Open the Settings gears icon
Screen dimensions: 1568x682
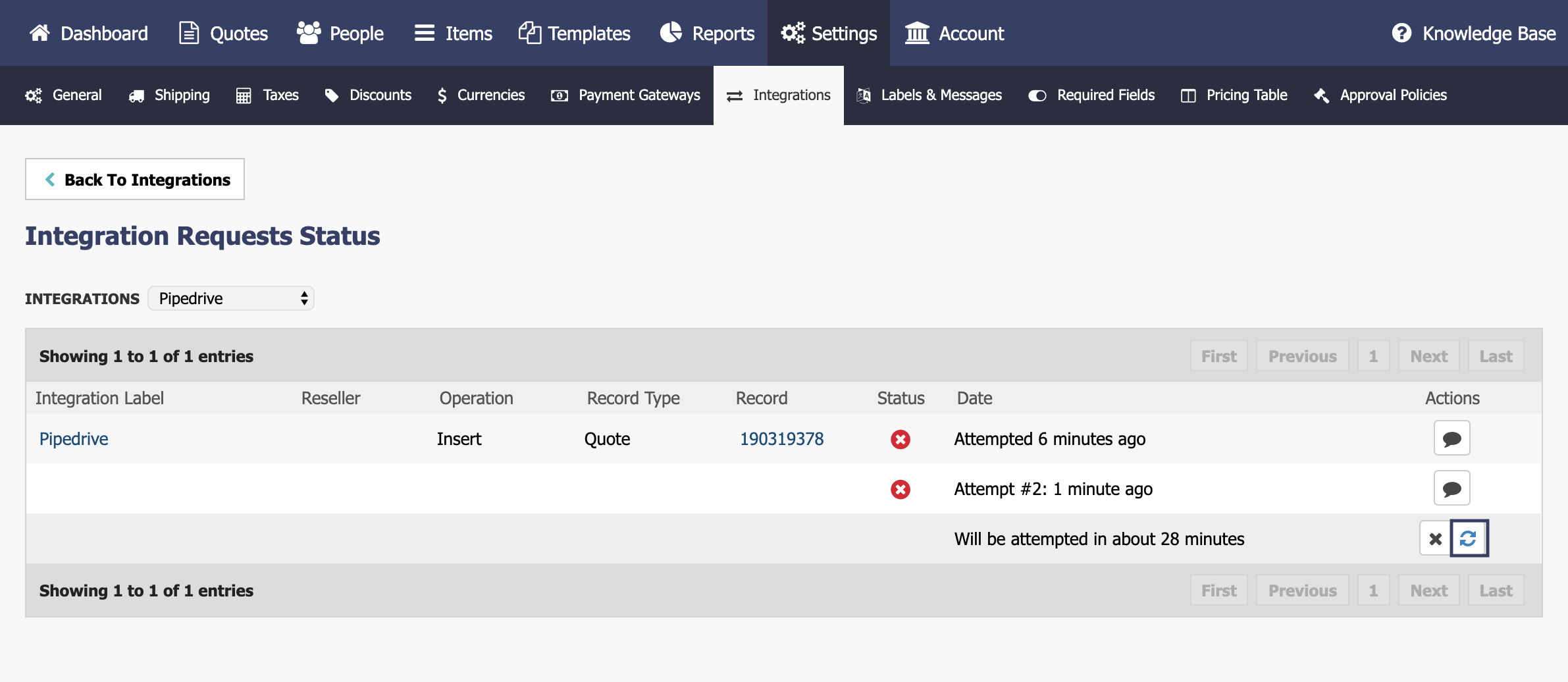point(793,33)
